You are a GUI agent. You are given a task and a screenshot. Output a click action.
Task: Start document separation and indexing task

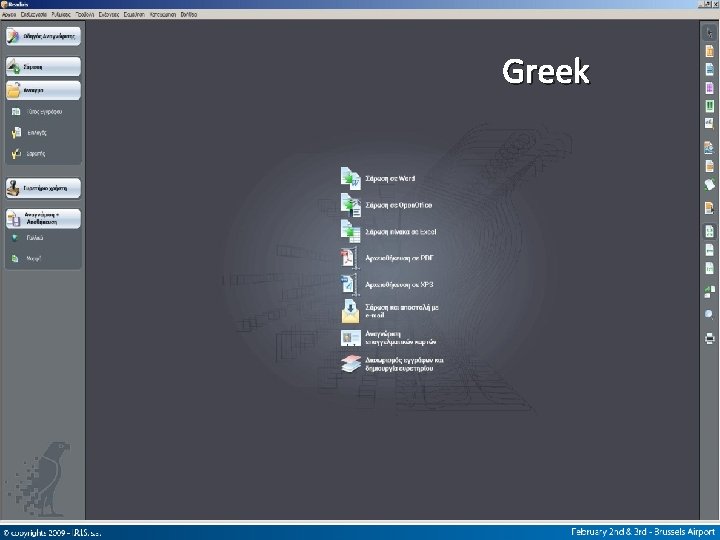coord(392,364)
